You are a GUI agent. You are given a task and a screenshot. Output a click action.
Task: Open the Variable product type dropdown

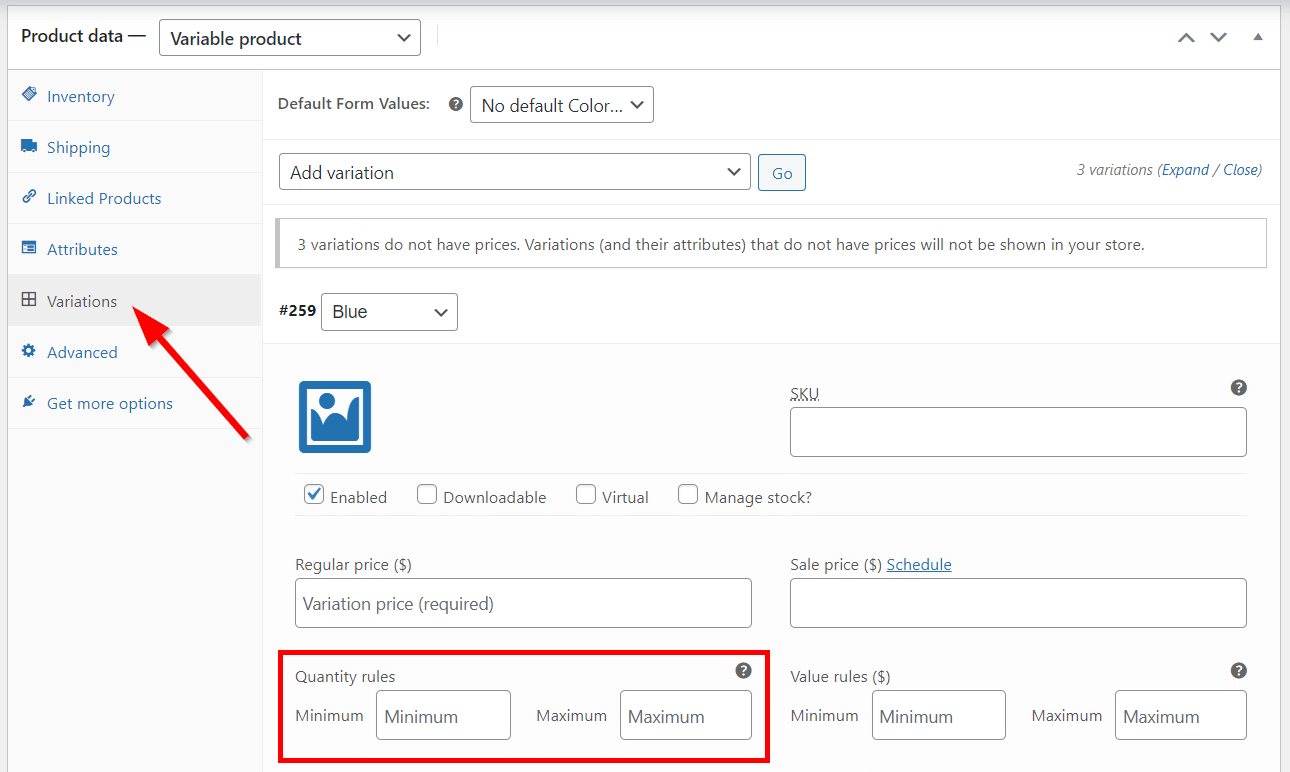click(x=290, y=38)
